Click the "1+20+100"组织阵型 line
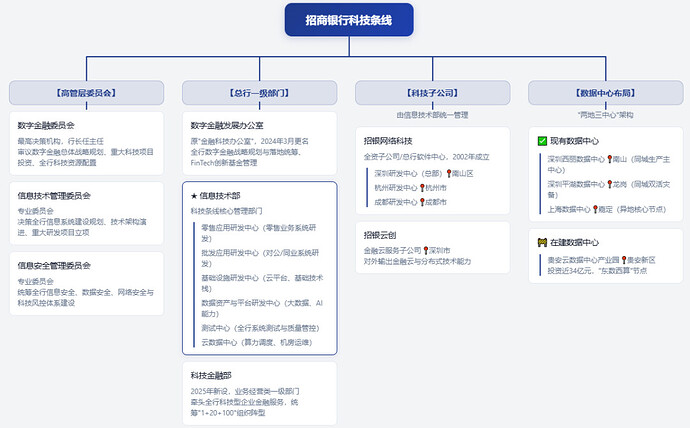690x428 pixels. (x=228, y=413)
